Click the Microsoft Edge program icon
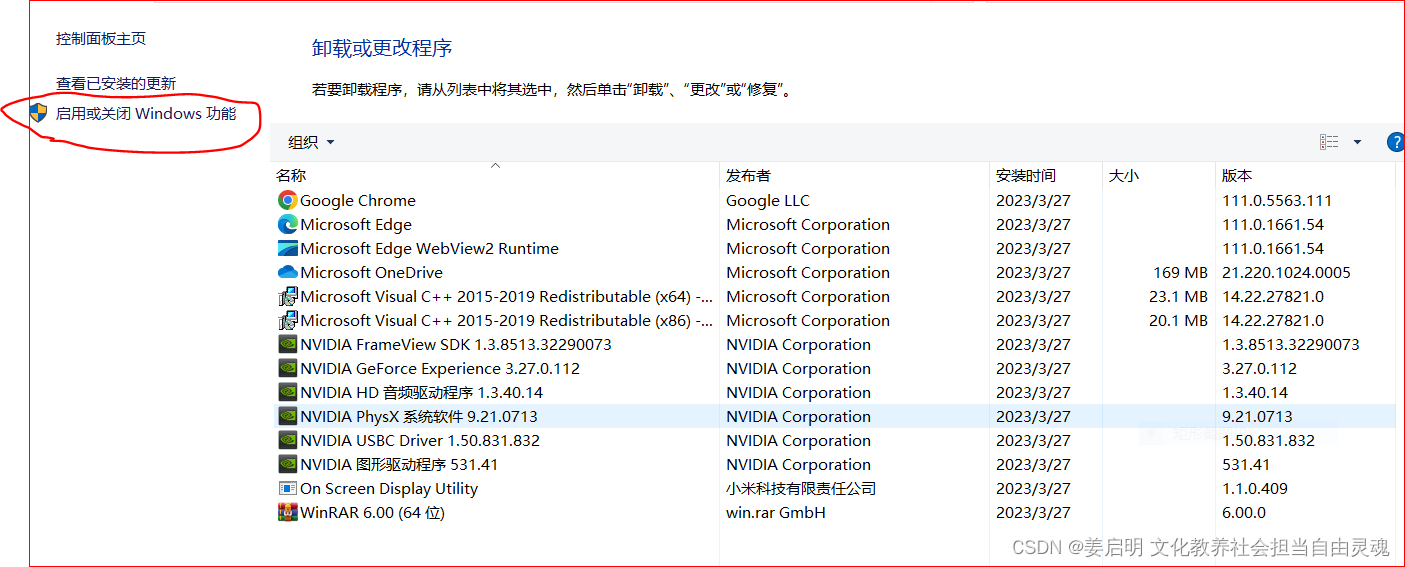The height and width of the screenshot is (567, 1405). coord(288,224)
